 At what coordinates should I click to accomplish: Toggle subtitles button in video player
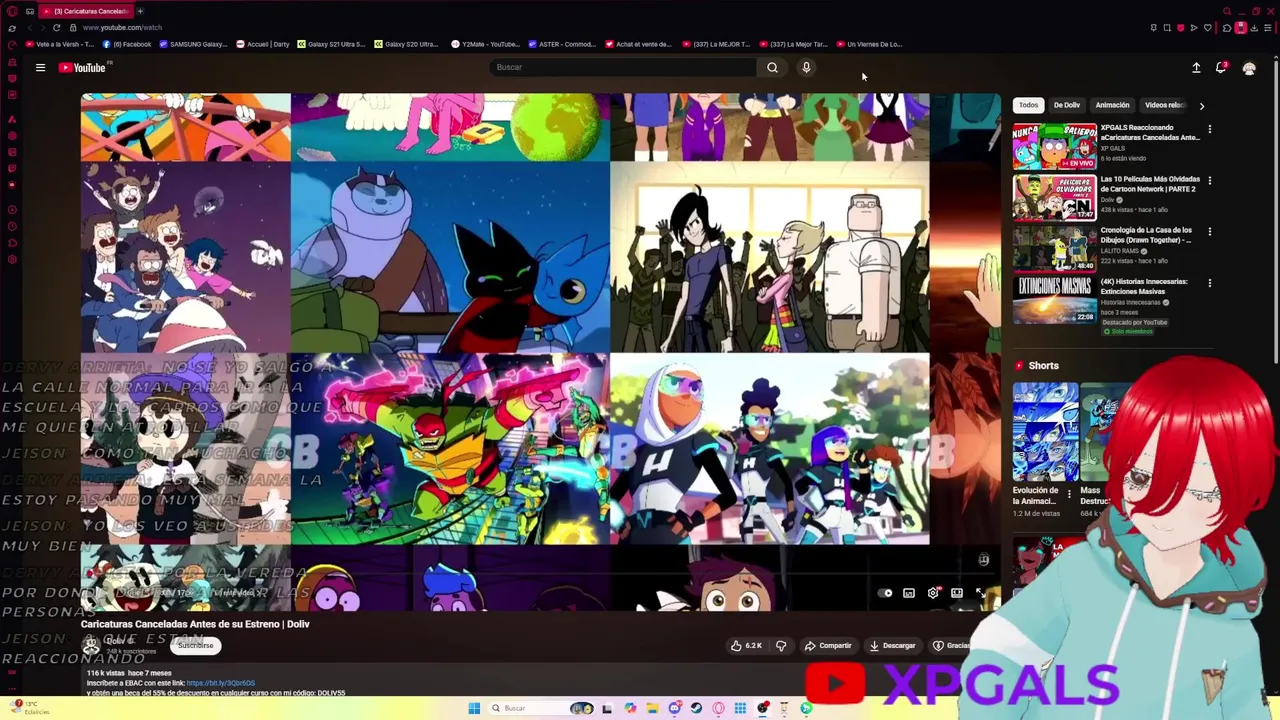pyautogui.click(x=909, y=593)
